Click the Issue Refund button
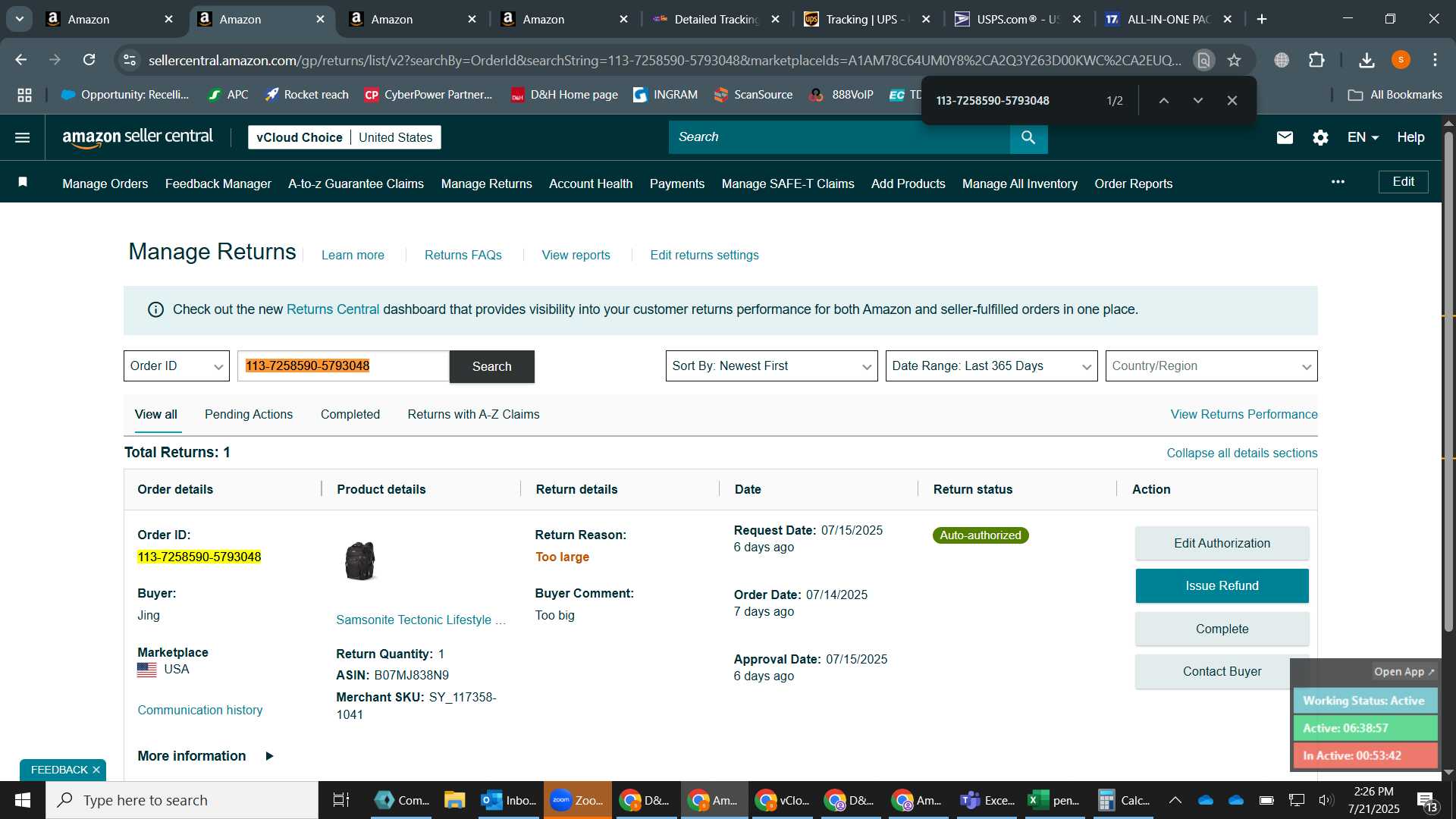Viewport: 1456px width, 819px height. pos(1222,585)
